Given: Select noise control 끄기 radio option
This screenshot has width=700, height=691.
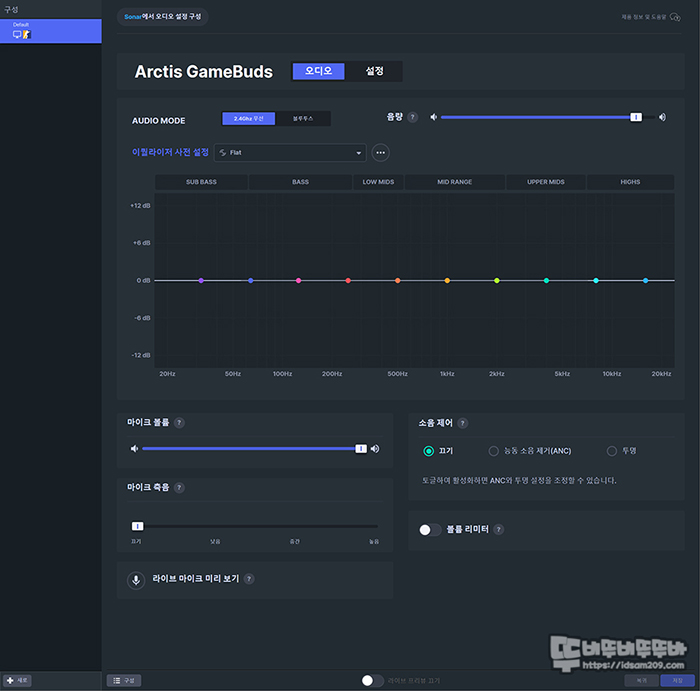Looking at the screenshot, I should click(x=429, y=451).
